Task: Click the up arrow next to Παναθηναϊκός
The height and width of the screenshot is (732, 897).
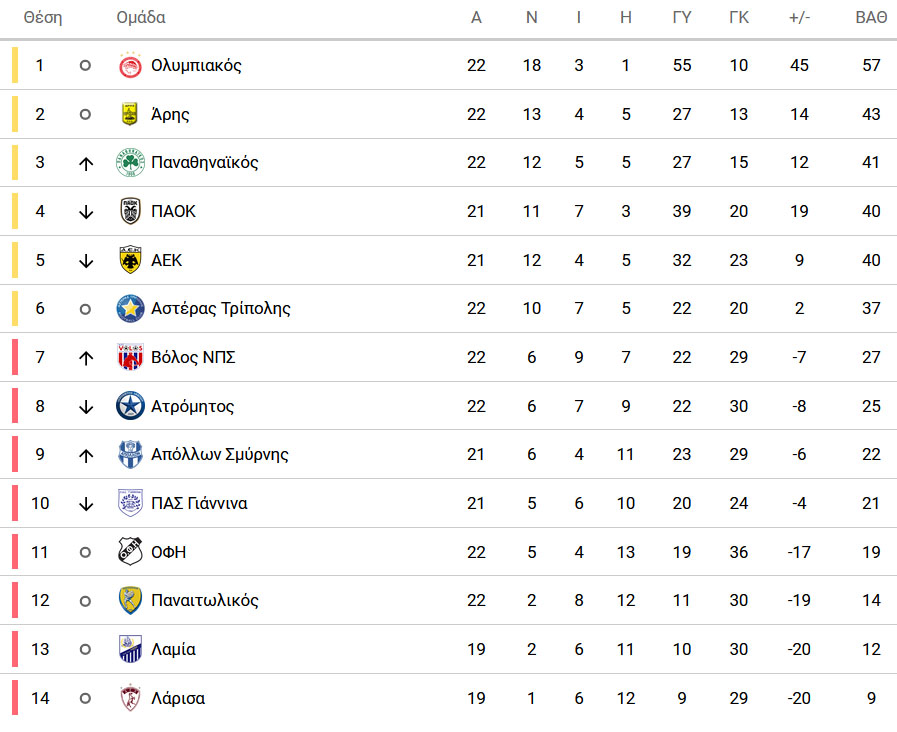Action: [x=86, y=164]
